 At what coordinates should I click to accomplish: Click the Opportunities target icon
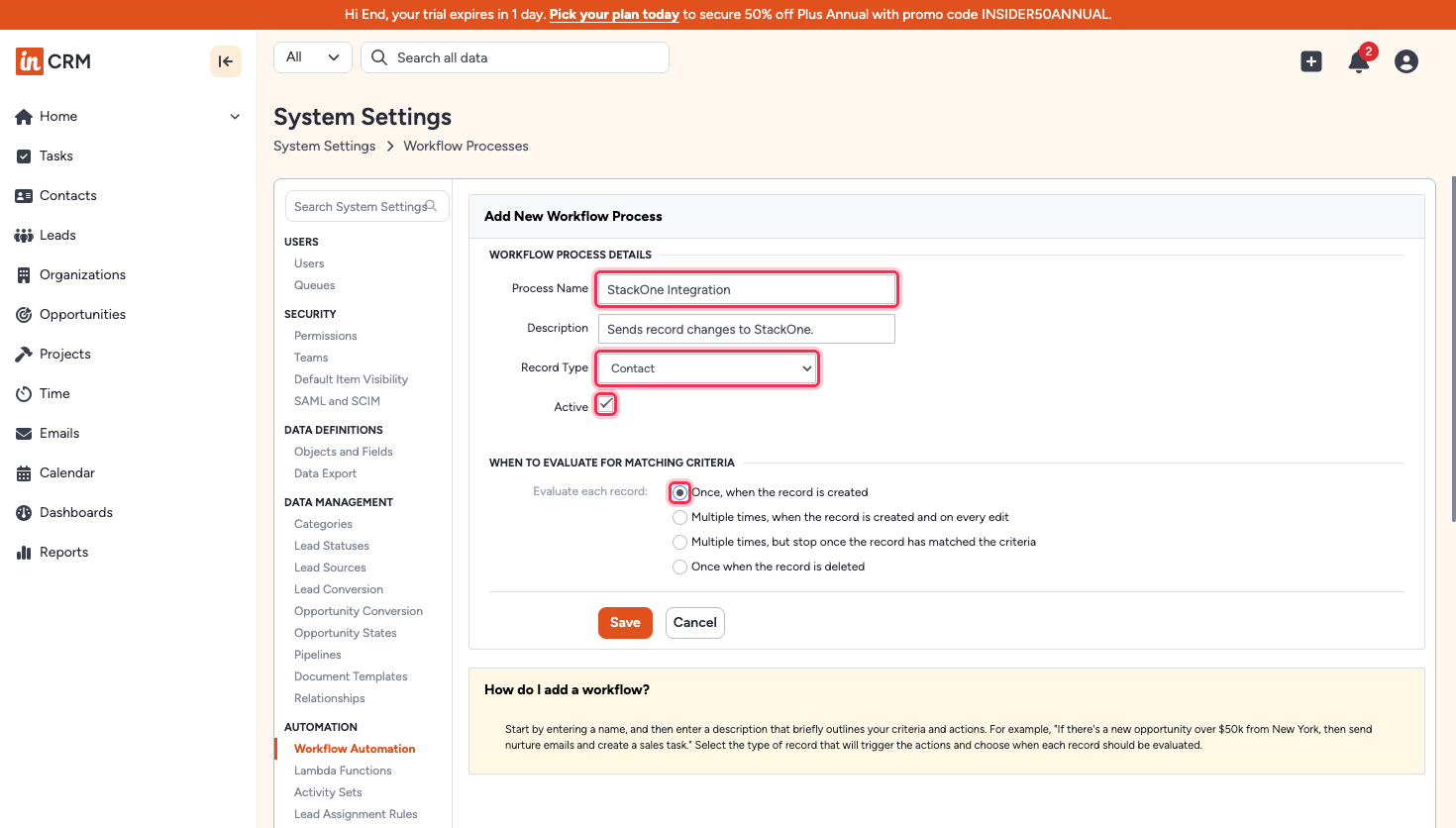24,315
